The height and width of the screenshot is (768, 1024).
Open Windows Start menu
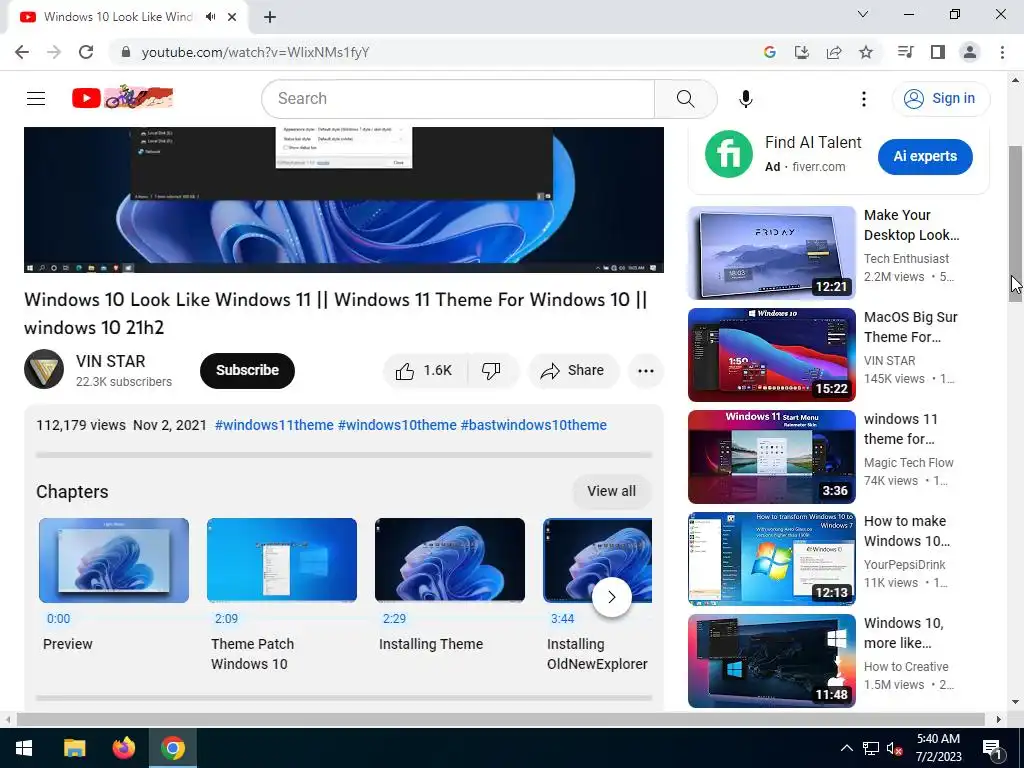[x=24, y=748]
